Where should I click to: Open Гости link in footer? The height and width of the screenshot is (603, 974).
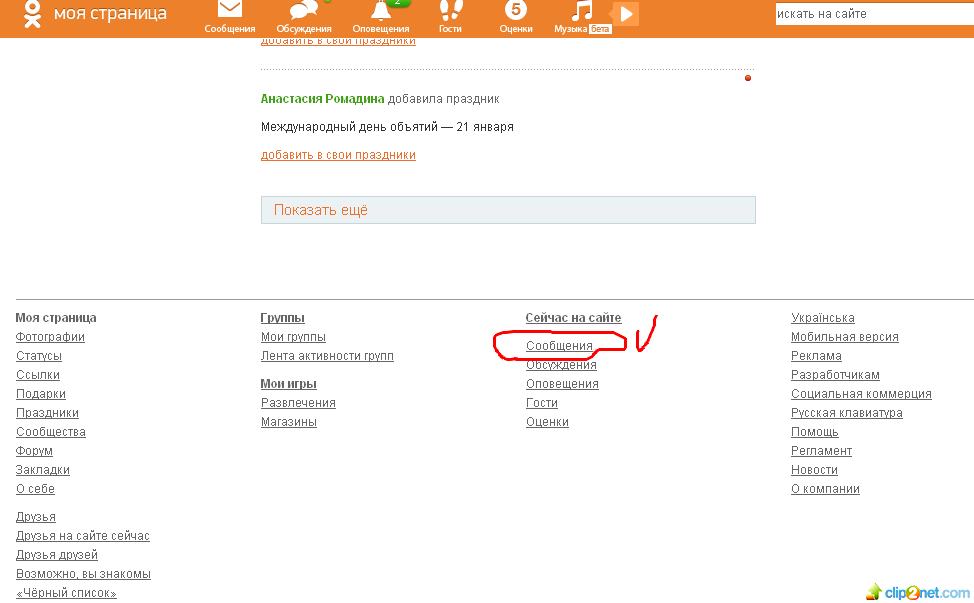coord(542,403)
